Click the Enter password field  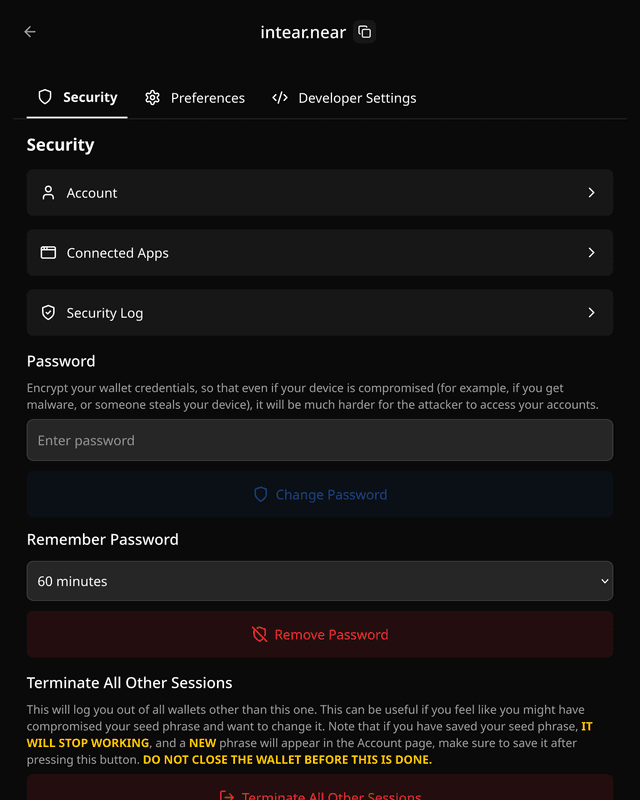[320, 440]
